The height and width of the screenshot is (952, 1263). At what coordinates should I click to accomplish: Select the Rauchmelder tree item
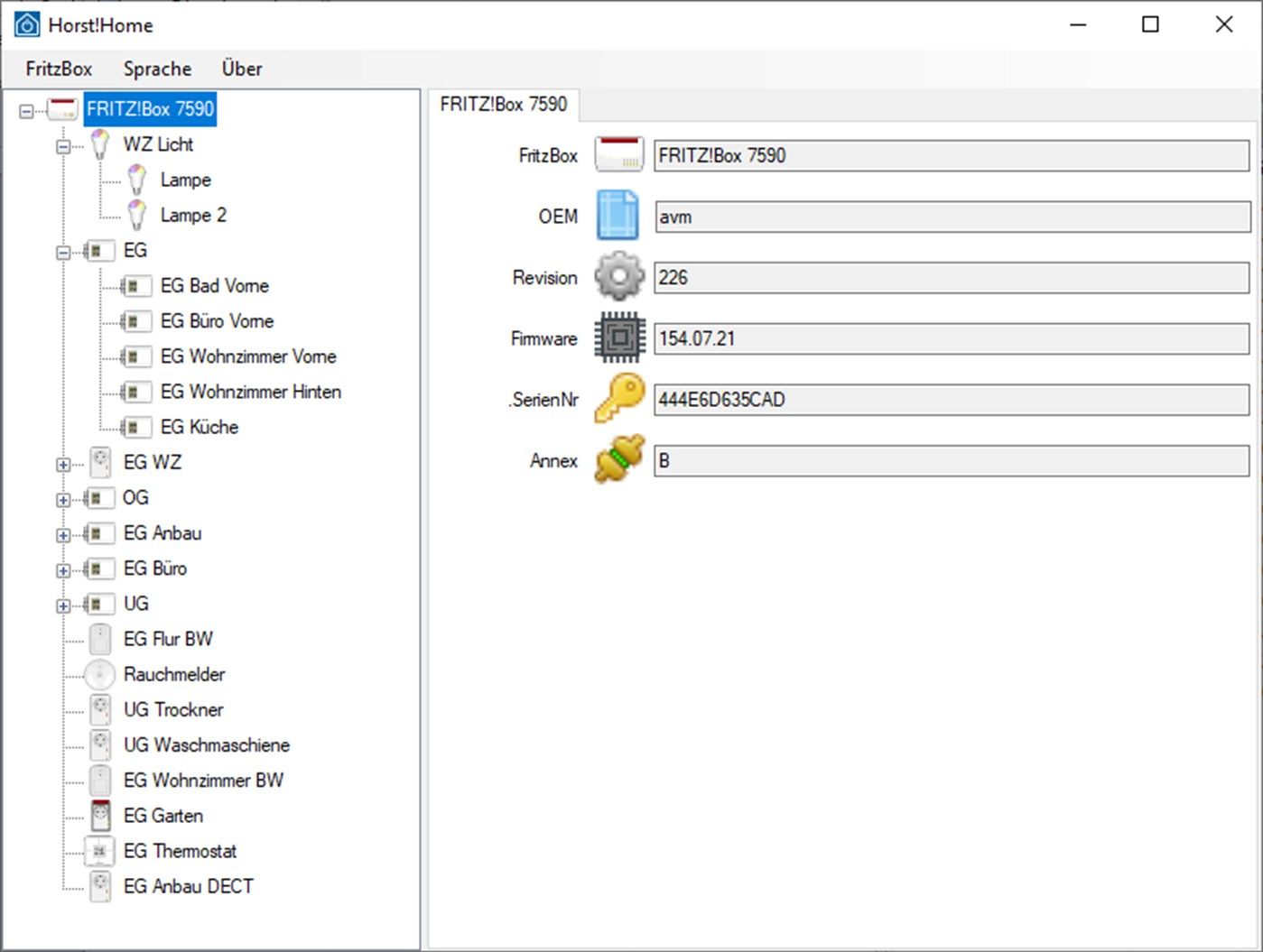[174, 674]
